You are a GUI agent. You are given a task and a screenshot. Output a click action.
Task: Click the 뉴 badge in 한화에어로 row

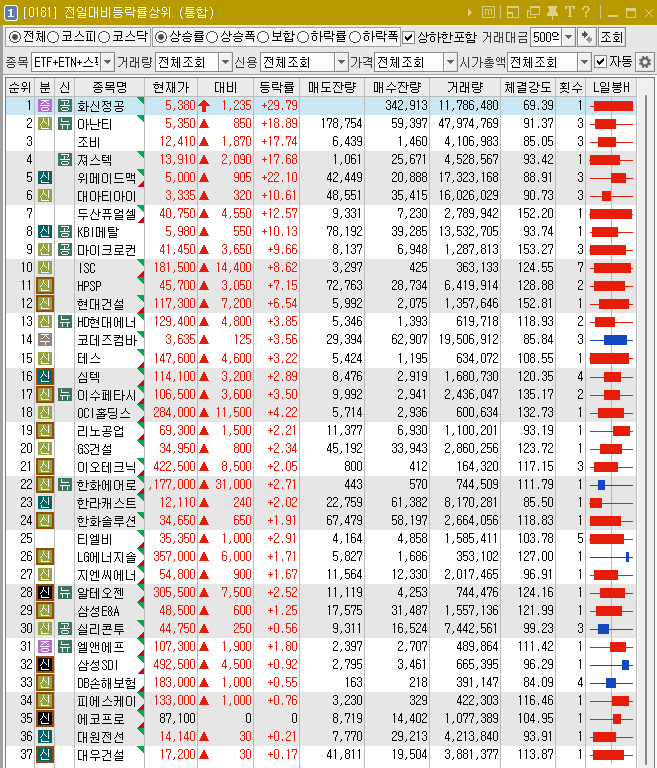65,484
